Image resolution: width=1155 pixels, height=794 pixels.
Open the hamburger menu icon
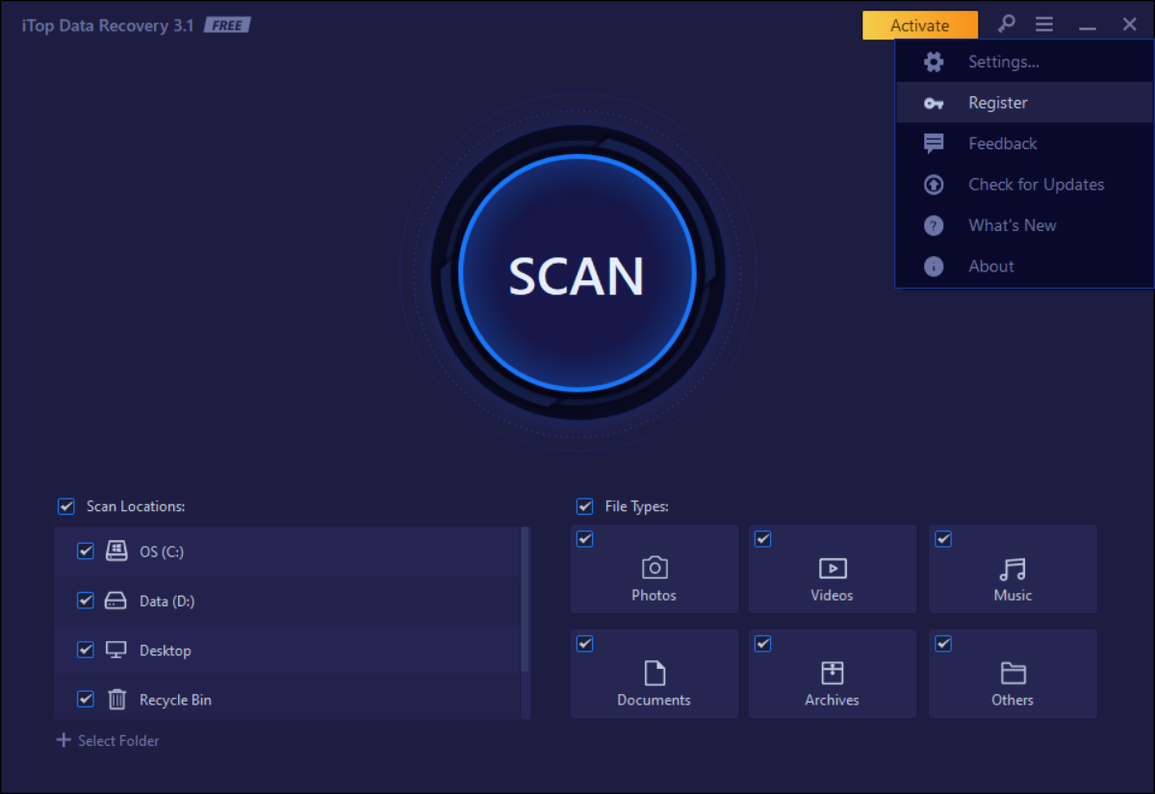tap(1044, 24)
